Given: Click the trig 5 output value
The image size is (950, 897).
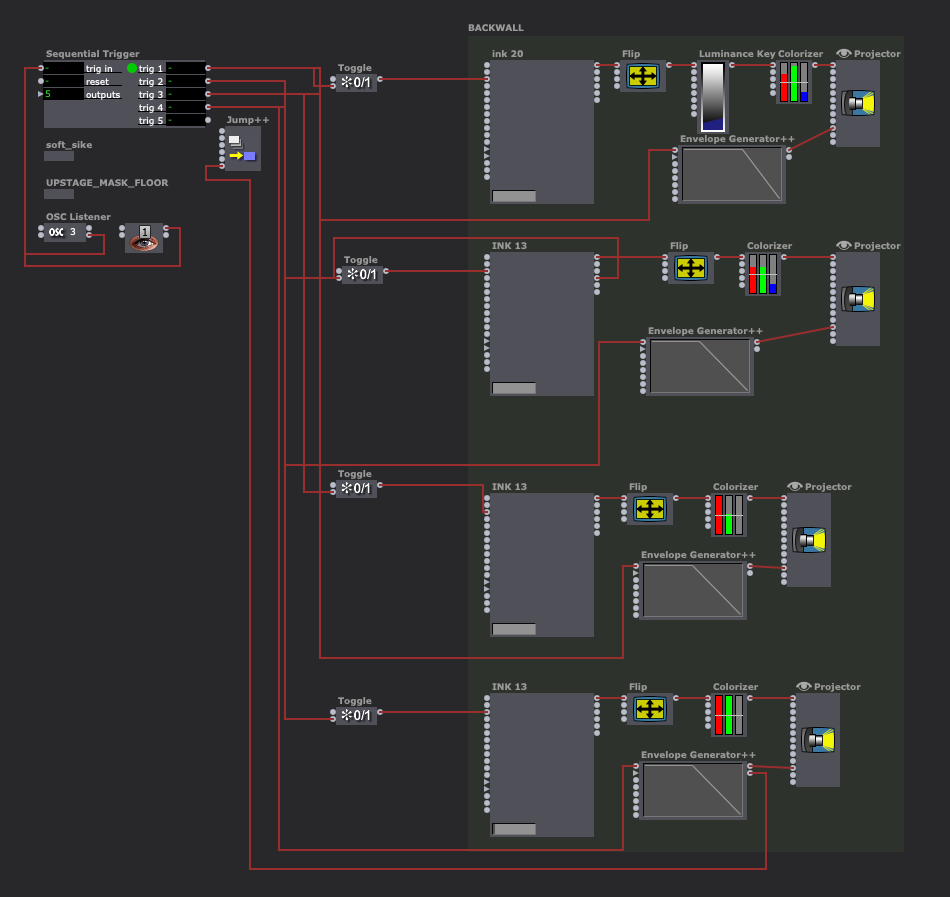Looking at the screenshot, I should [x=185, y=120].
